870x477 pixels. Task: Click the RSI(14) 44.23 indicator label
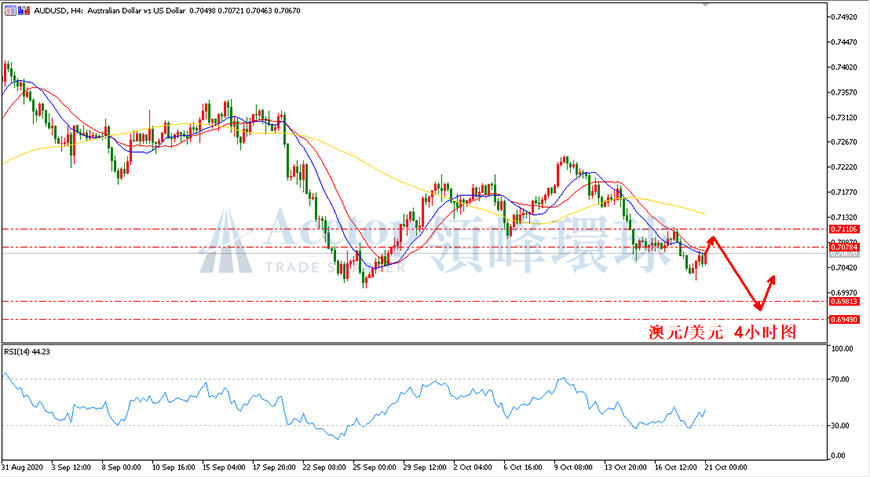[27, 352]
